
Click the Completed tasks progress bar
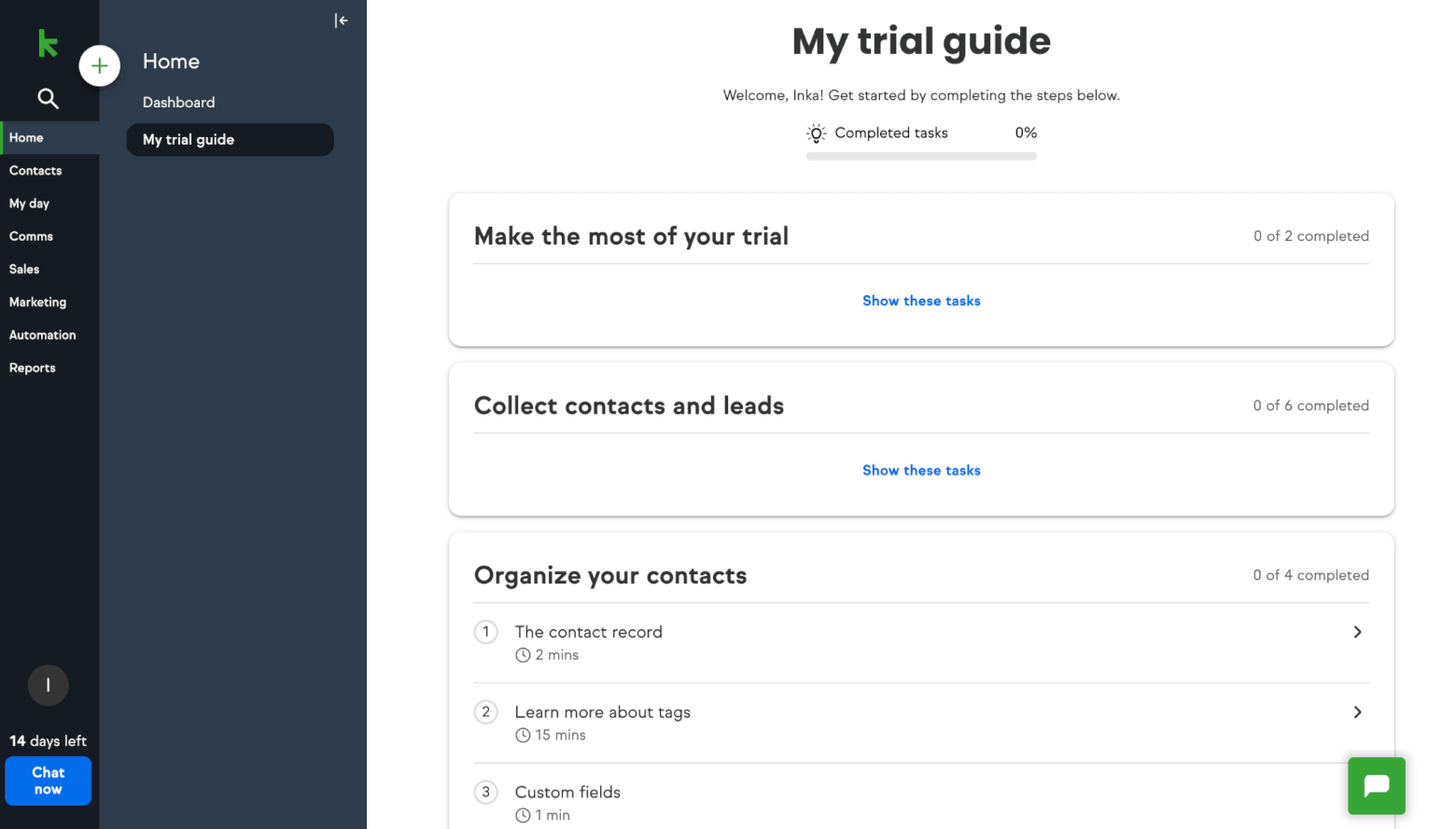pyautogui.click(x=921, y=156)
